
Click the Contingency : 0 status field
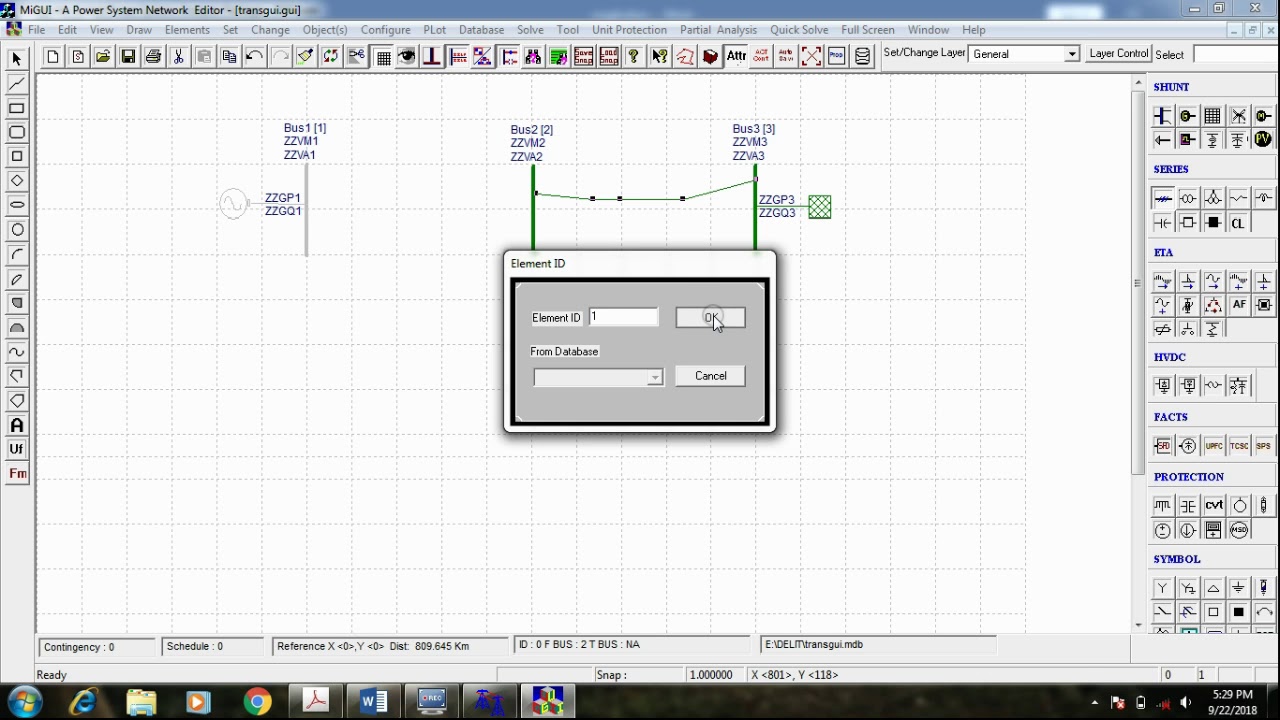pos(96,647)
